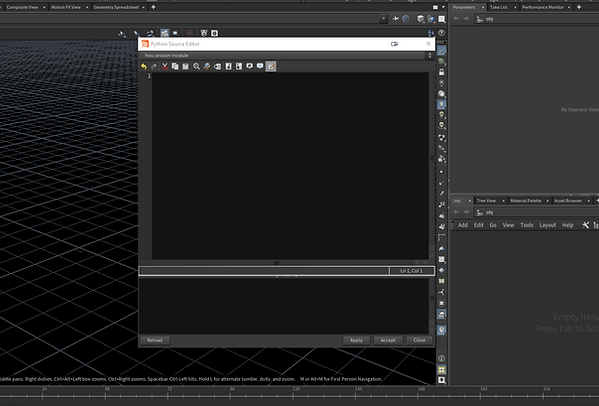Click the Close button in Python editor
The height and width of the screenshot is (406, 599).
point(419,340)
